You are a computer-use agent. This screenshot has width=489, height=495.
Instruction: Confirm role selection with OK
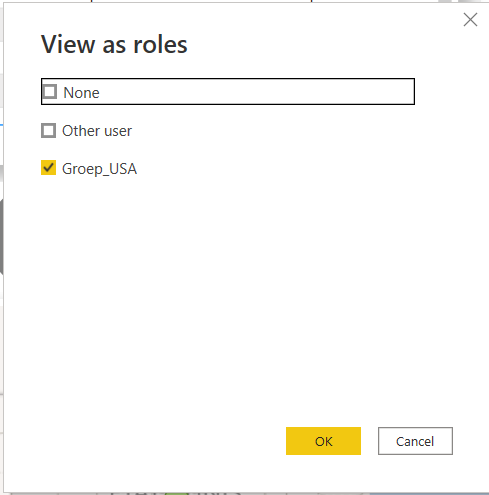[323, 441]
